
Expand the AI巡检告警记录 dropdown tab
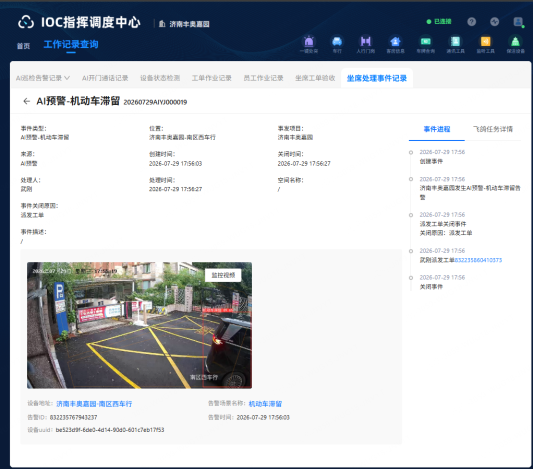click(43, 78)
